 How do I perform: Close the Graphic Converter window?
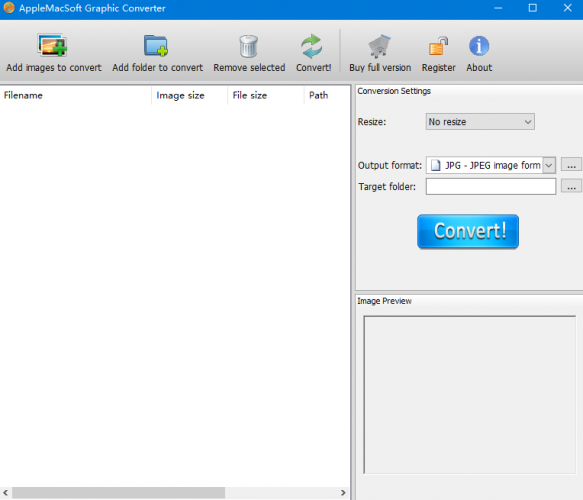click(567, 8)
